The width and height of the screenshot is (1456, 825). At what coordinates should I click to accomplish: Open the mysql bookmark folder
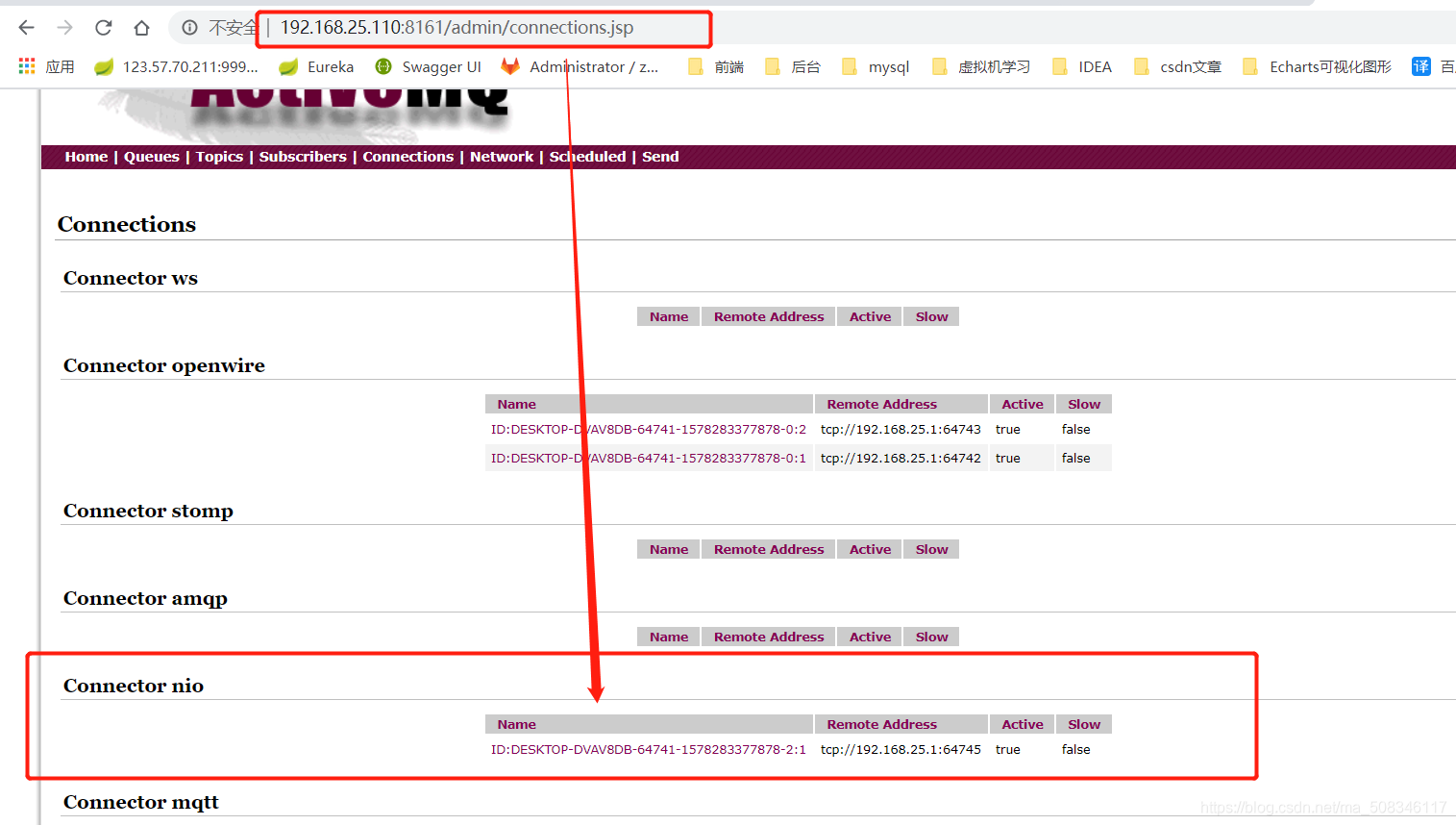pos(876,66)
